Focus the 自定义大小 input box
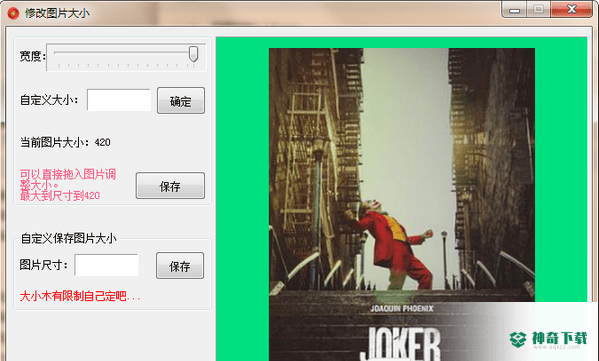The height and width of the screenshot is (361, 599). pyautogui.click(x=119, y=100)
